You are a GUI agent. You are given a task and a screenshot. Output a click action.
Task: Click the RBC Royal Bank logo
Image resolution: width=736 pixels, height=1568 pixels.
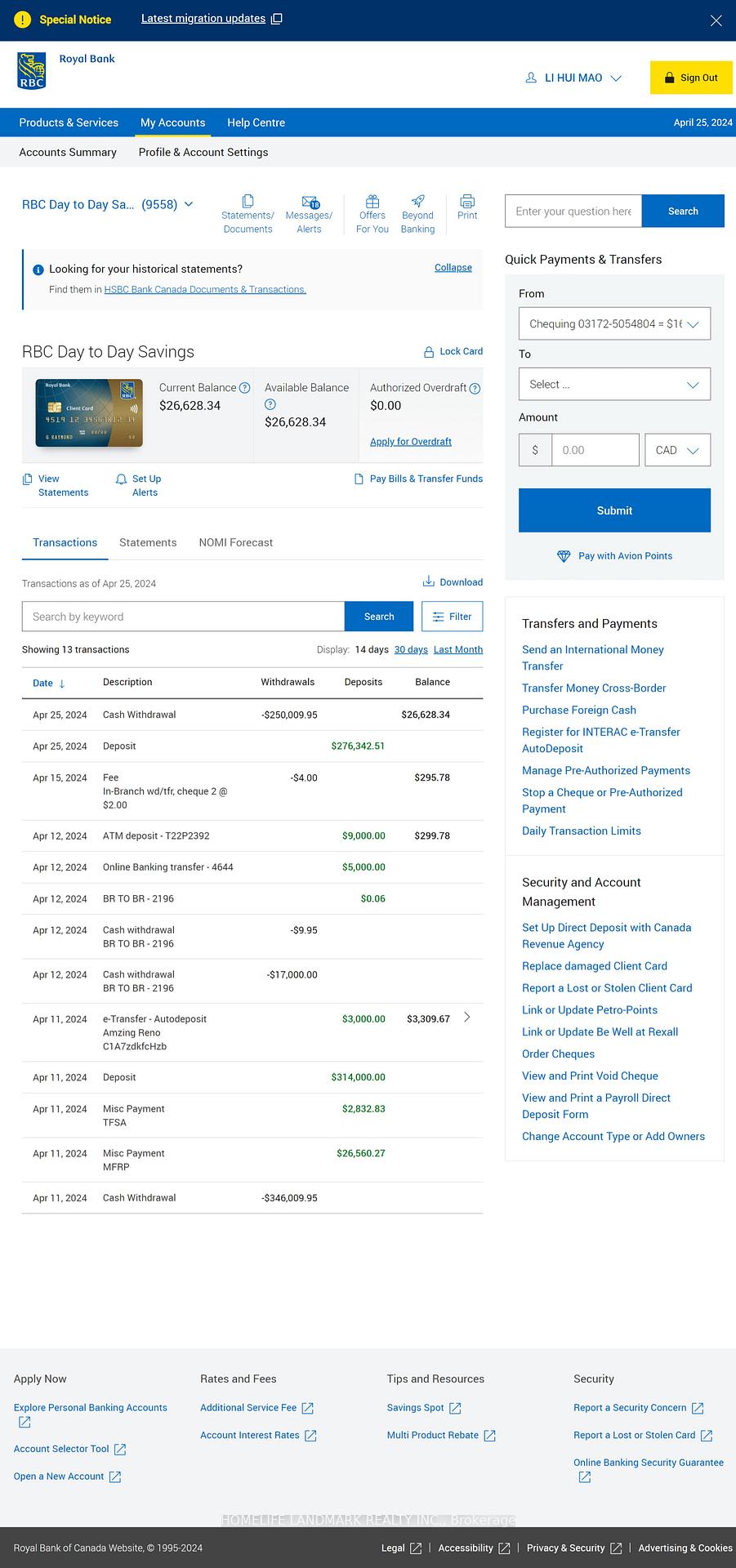[x=32, y=71]
